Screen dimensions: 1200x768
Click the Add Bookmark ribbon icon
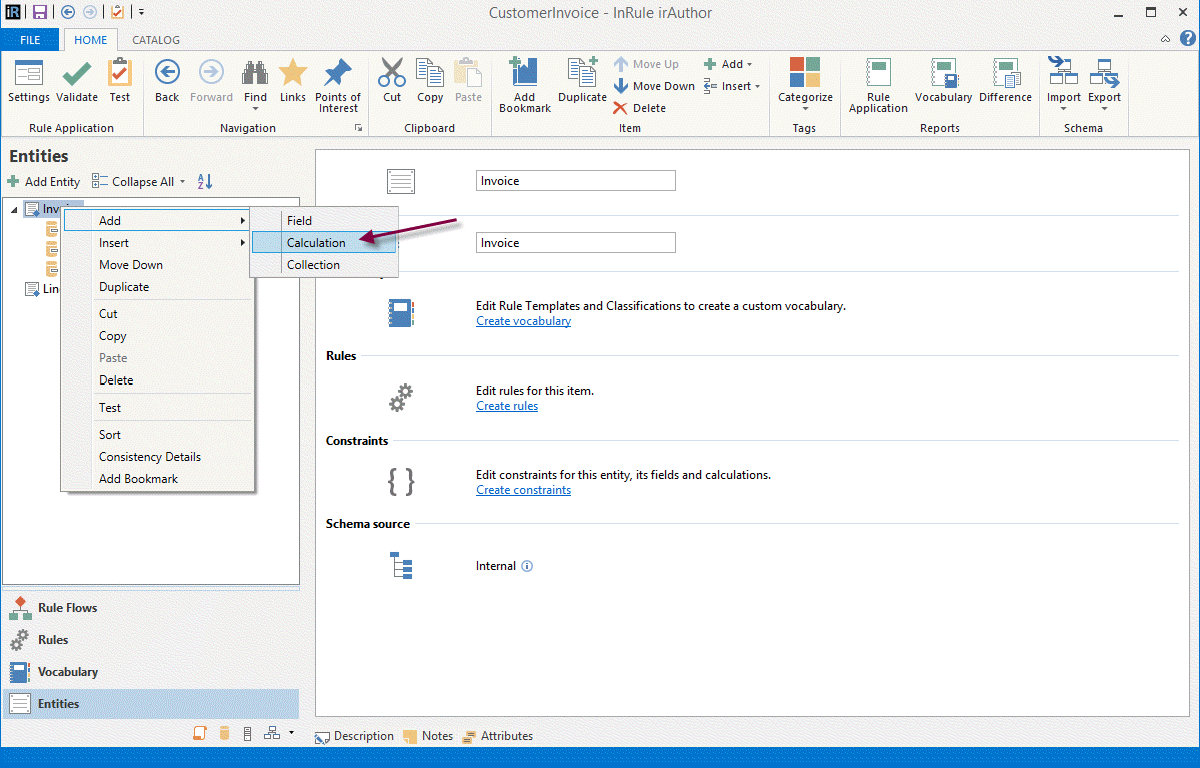(x=524, y=75)
